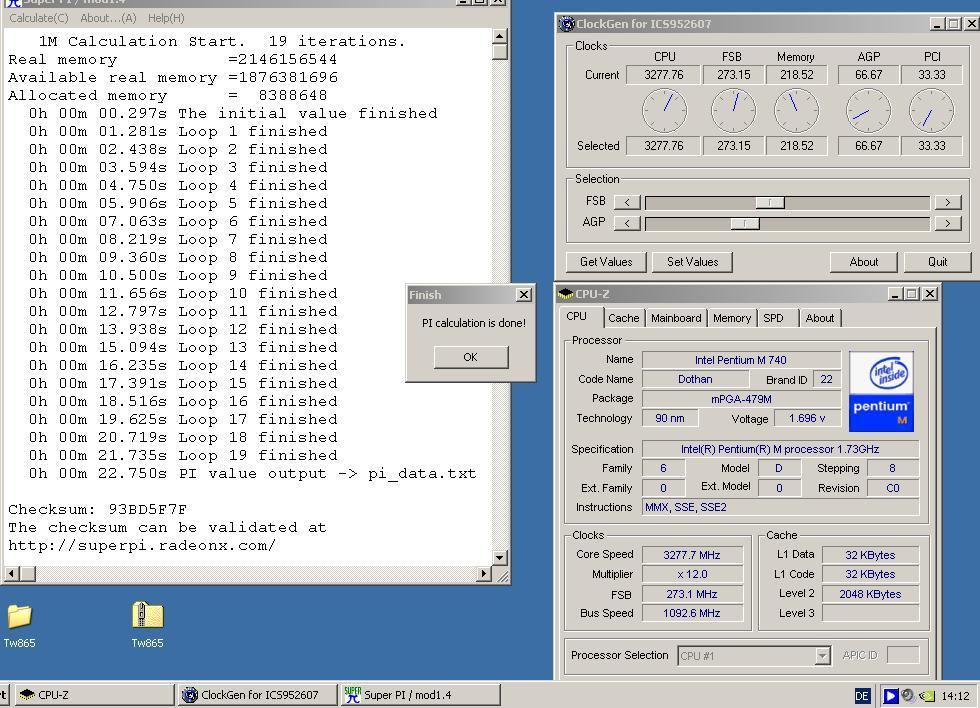Click the DE language indicator in tray
Image resolution: width=980 pixels, height=708 pixels.
point(862,696)
